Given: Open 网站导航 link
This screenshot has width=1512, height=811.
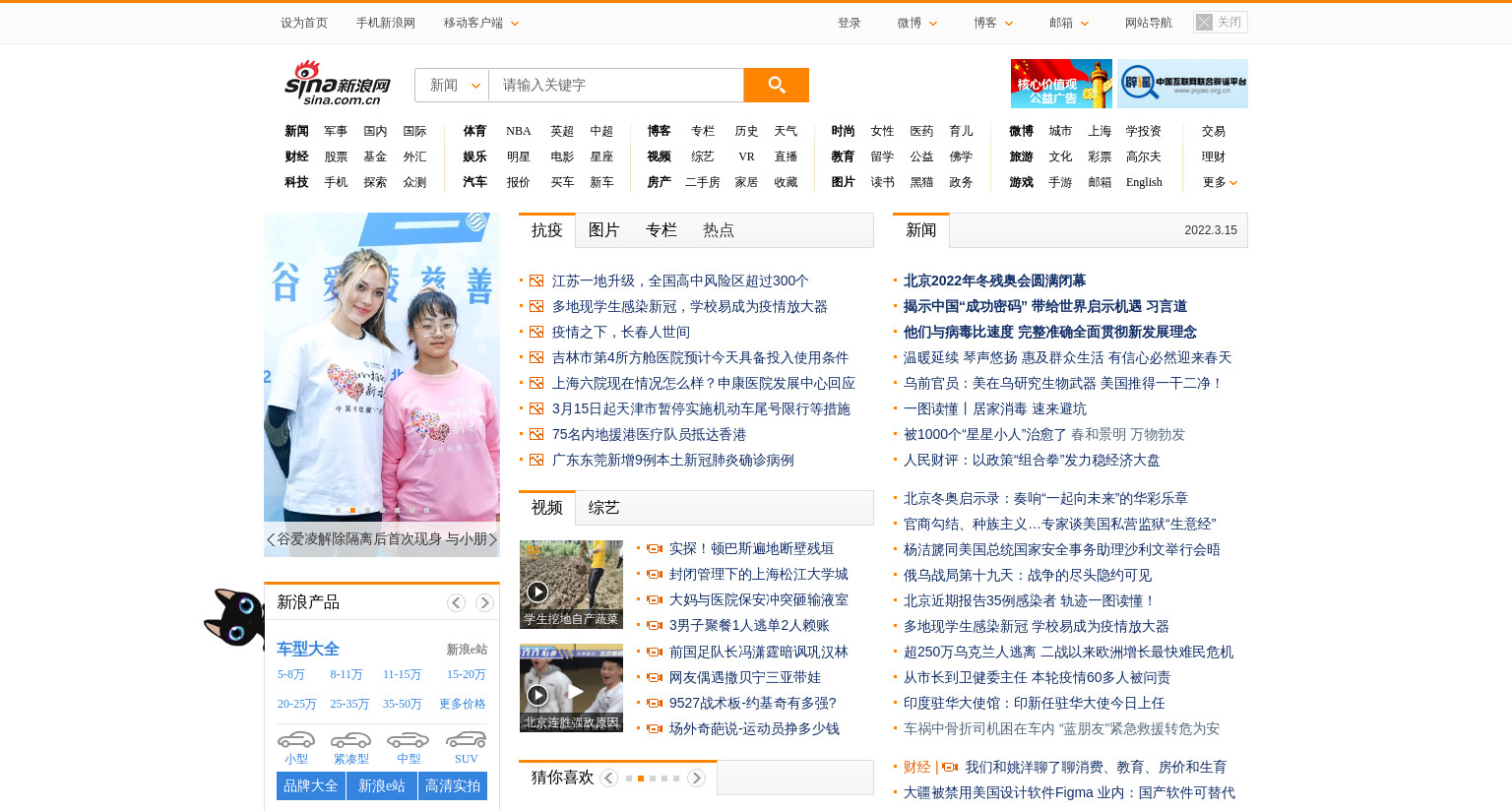Looking at the screenshot, I should (x=1149, y=23).
